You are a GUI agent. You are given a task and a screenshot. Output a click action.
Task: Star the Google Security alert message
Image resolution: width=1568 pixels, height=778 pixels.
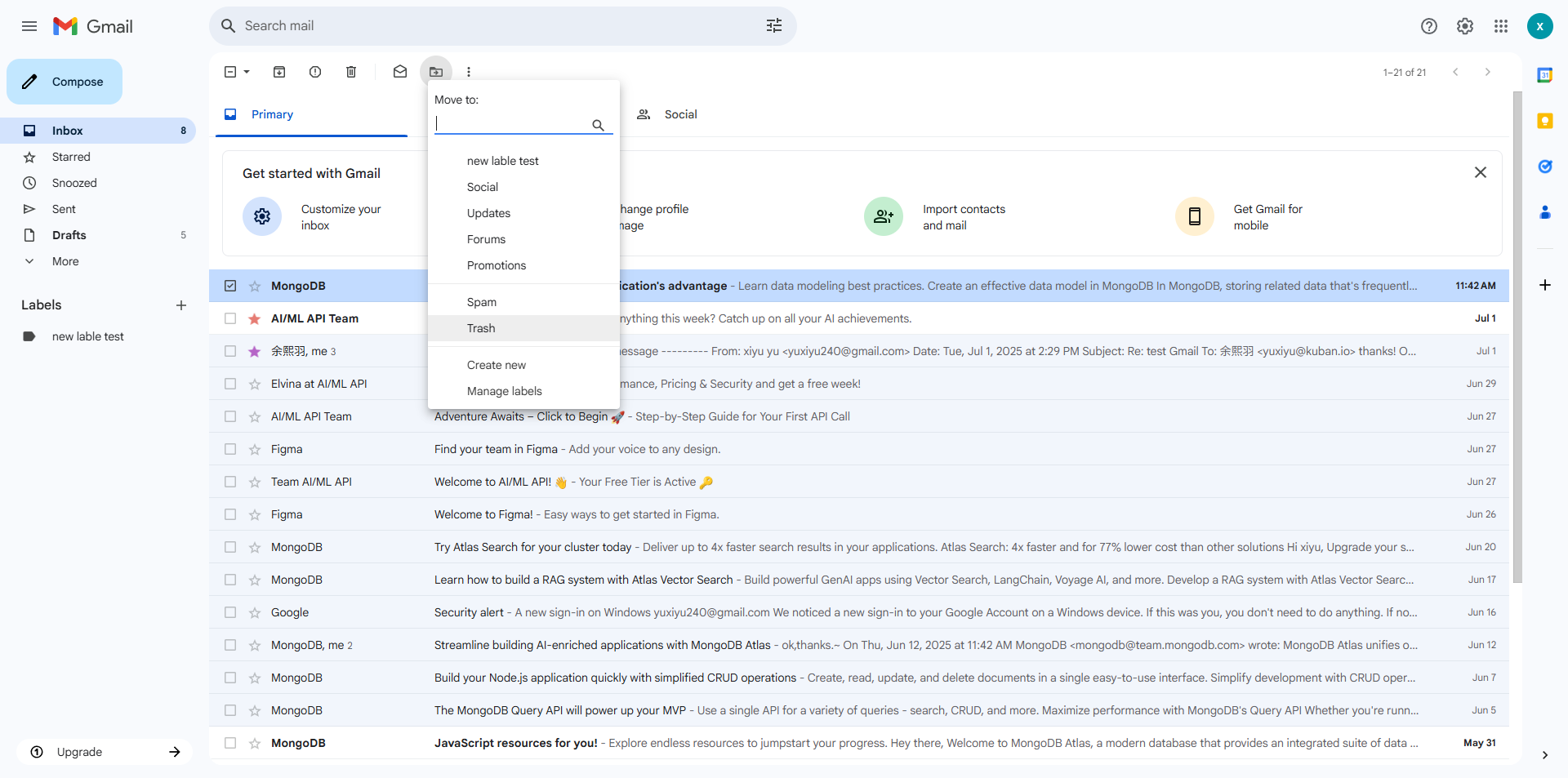255,613
